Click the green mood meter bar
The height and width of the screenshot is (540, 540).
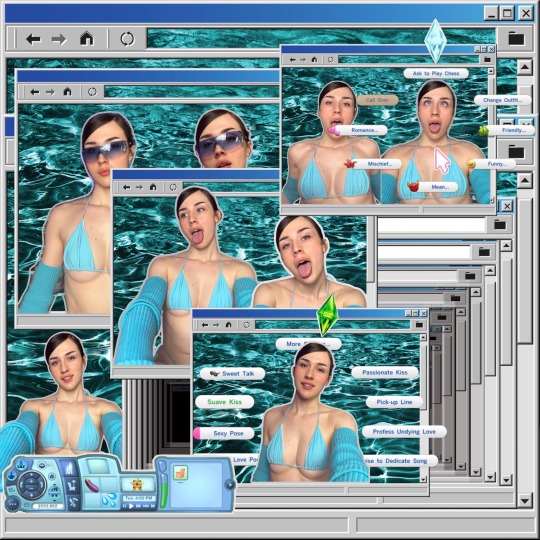[x=163, y=495]
